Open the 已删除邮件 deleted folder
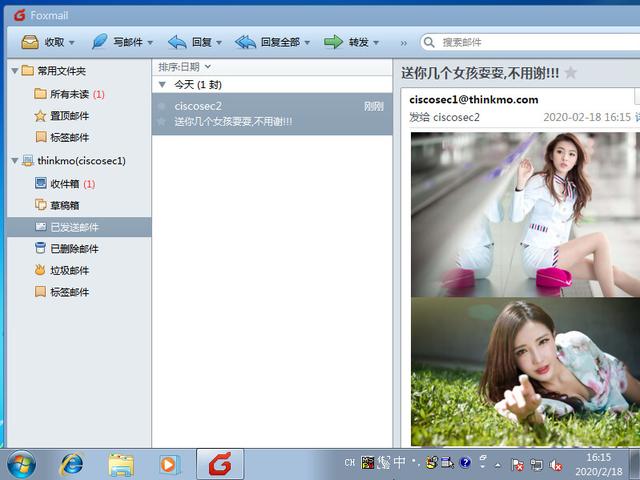The height and width of the screenshot is (480, 640). point(67,249)
